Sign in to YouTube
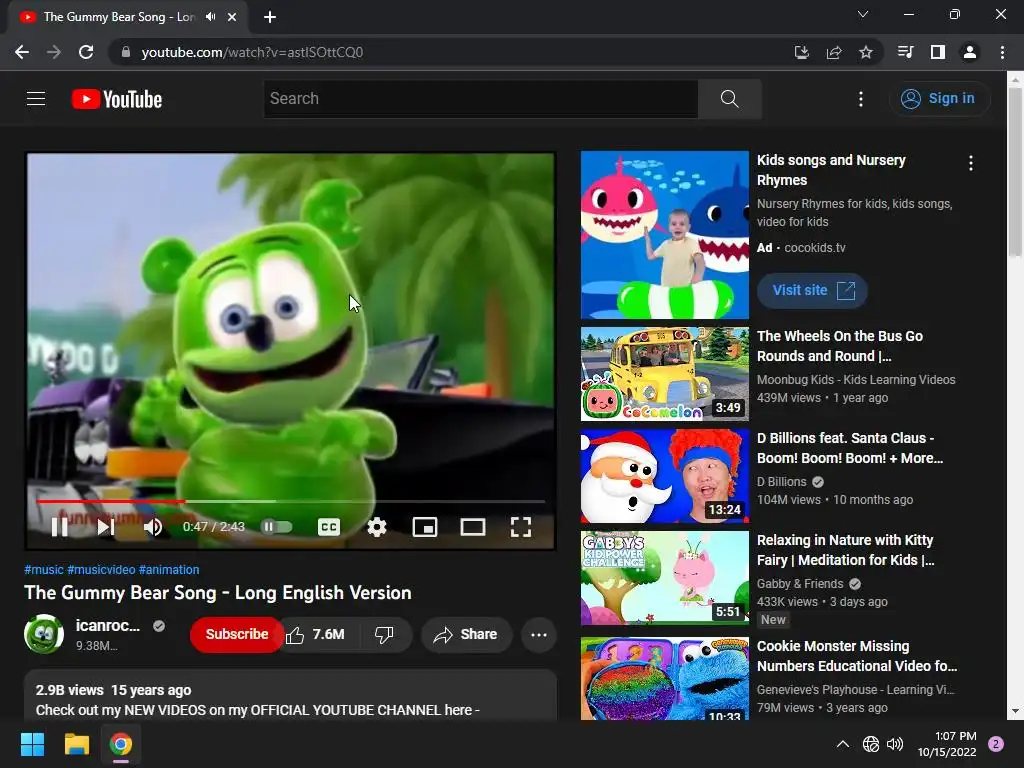Screen dimensions: 1024x768 click(x=939, y=99)
